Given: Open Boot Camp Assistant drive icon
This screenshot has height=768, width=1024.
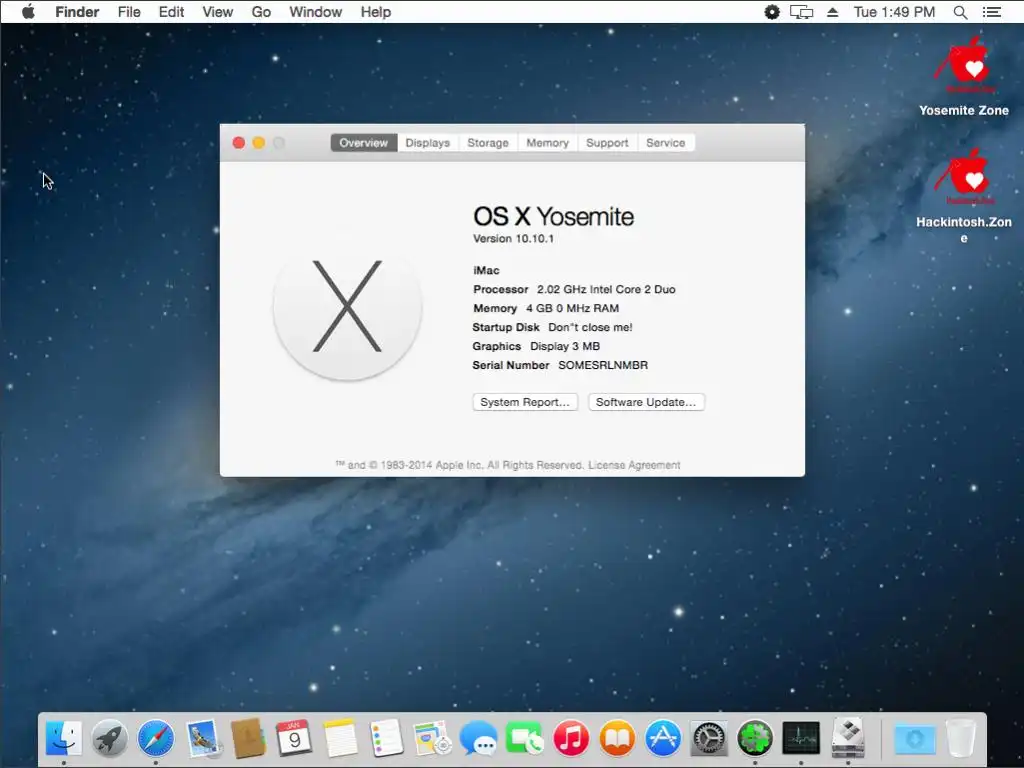Looking at the screenshot, I should coord(848,738).
